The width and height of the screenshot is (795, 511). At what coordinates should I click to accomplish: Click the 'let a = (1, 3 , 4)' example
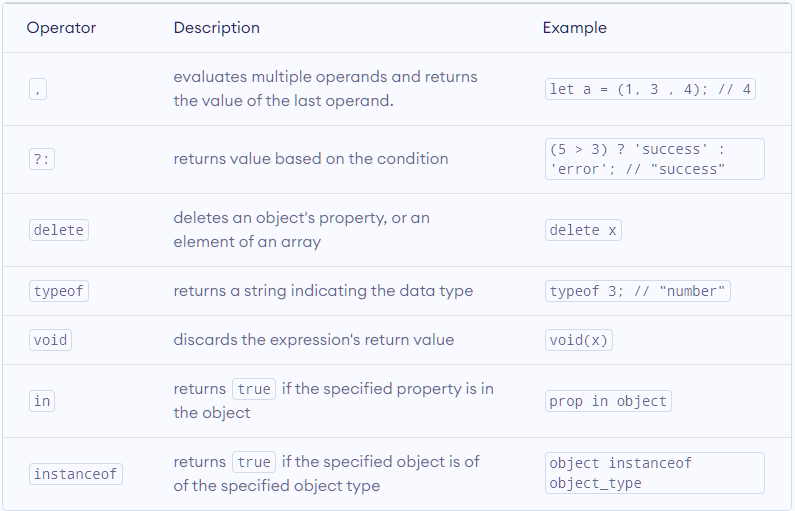tap(650, 89)
